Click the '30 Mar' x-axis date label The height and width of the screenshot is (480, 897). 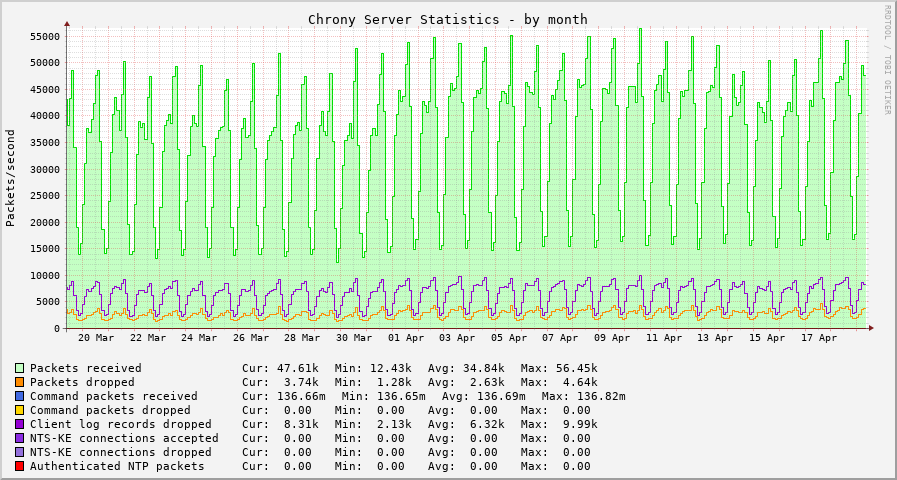pyautogui.click(x=355, y=338)
